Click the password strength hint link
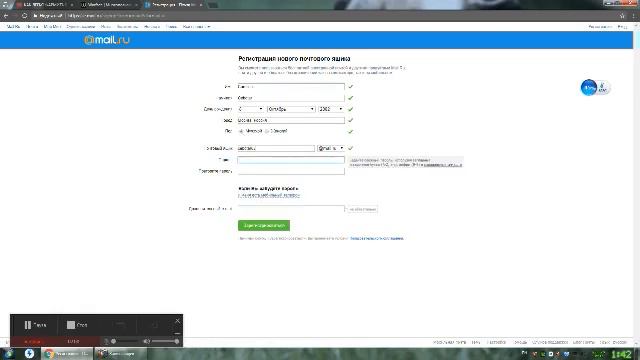The height and width of the screenshot is (360, 640). coord(443,165)
